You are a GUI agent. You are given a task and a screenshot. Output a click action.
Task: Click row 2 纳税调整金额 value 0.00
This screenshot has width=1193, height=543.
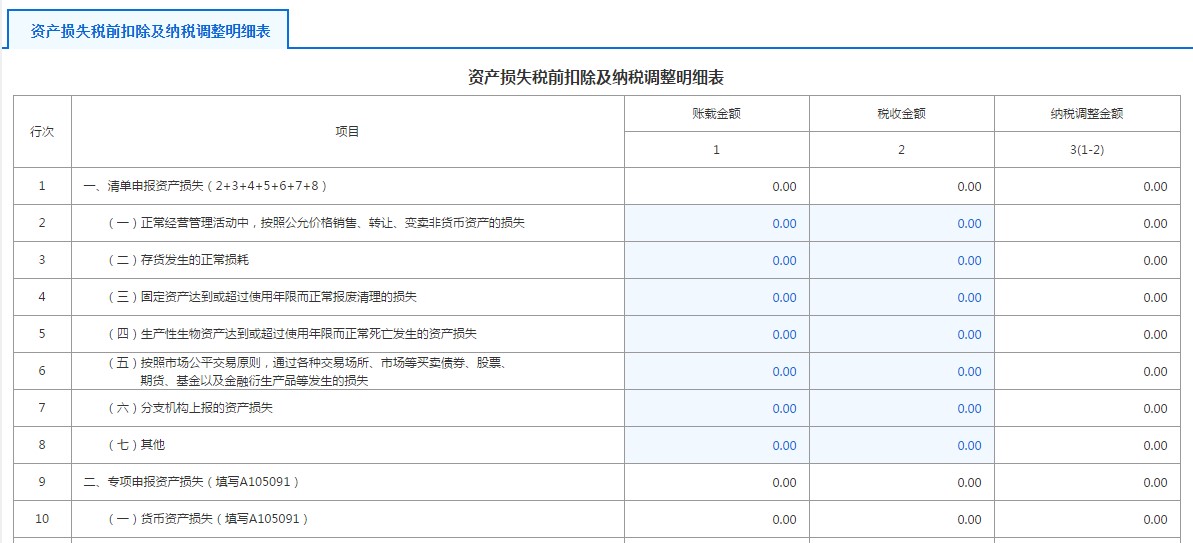coord(1154,224)
